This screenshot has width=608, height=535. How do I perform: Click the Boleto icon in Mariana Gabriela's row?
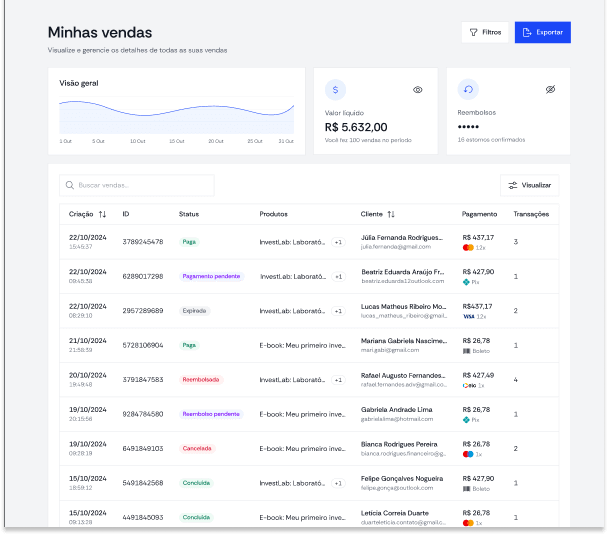point(467,351)
